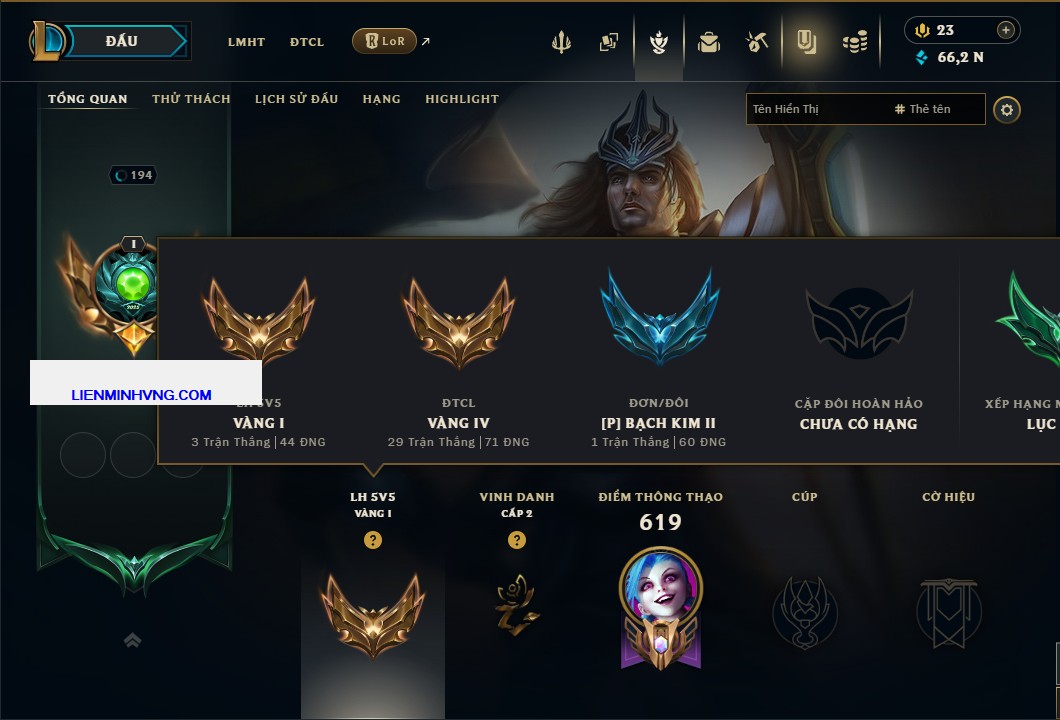Open profile settings gear icon
This screenshot has width=1060, height=720.
[1007, 110]
